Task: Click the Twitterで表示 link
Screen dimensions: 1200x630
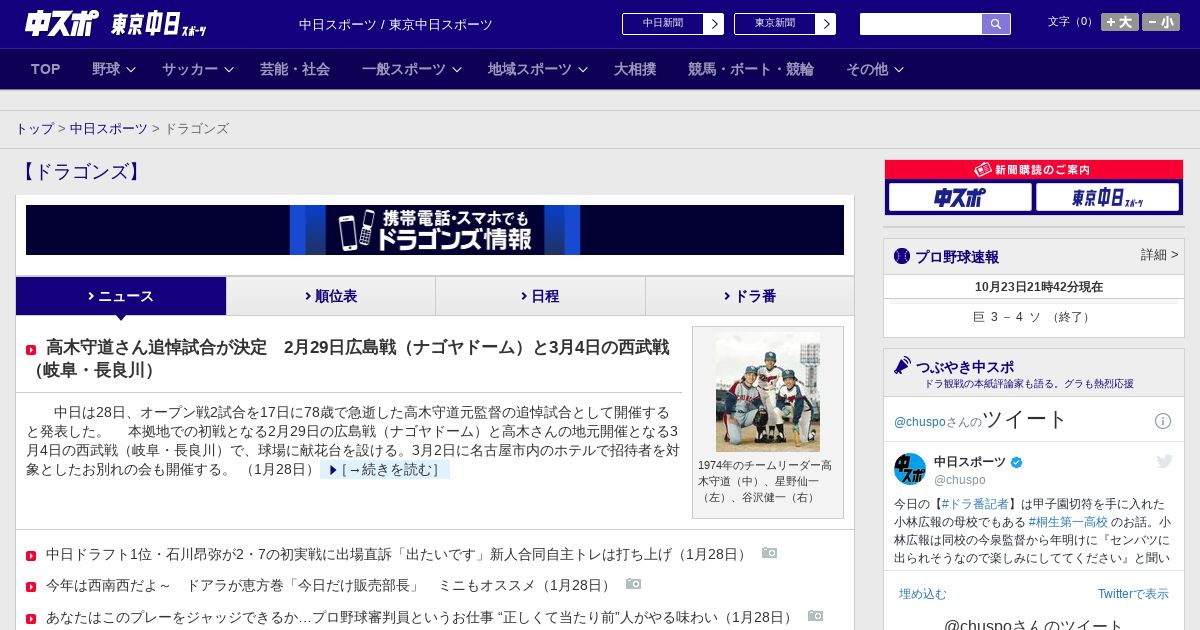Action: coord(1133,594)
